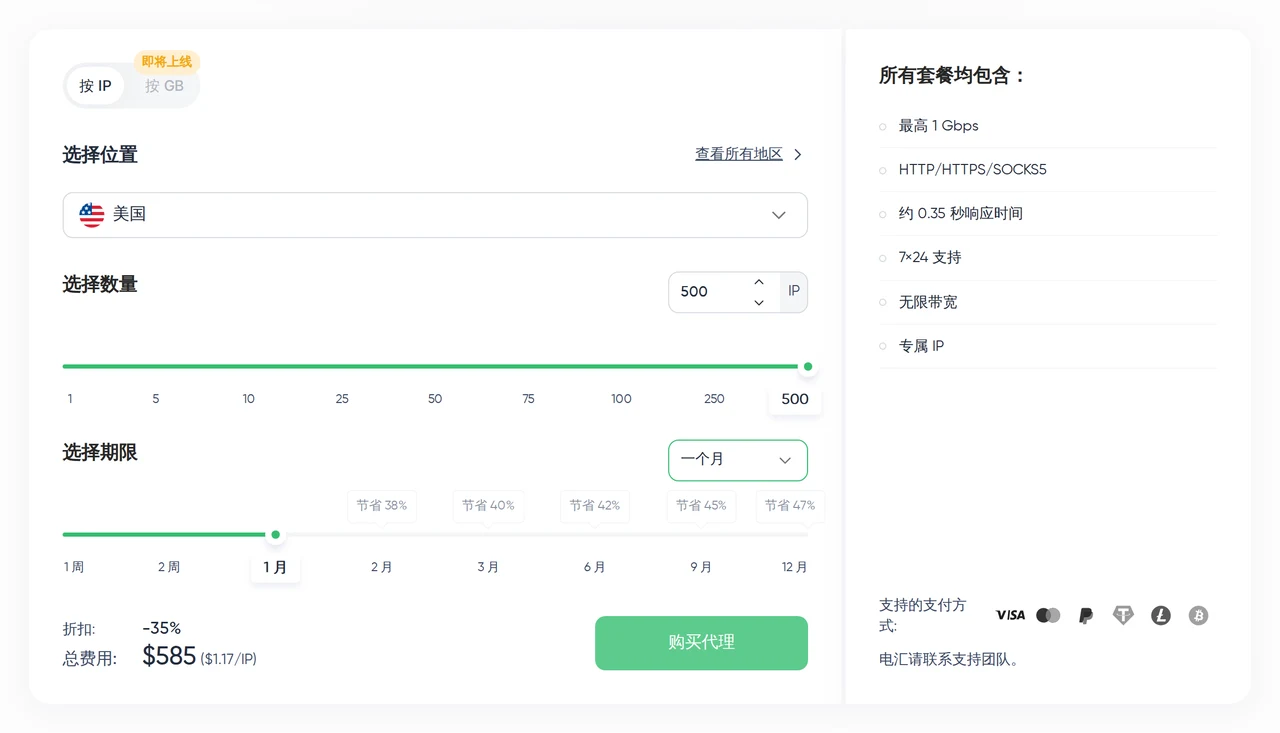Decrease IP quantity with down arrow
Screen dimensions: 1280x733
click(759, 302)
